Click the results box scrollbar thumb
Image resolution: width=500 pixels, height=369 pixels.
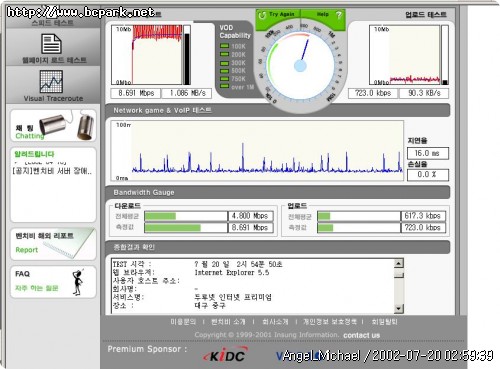coord(399,275)
